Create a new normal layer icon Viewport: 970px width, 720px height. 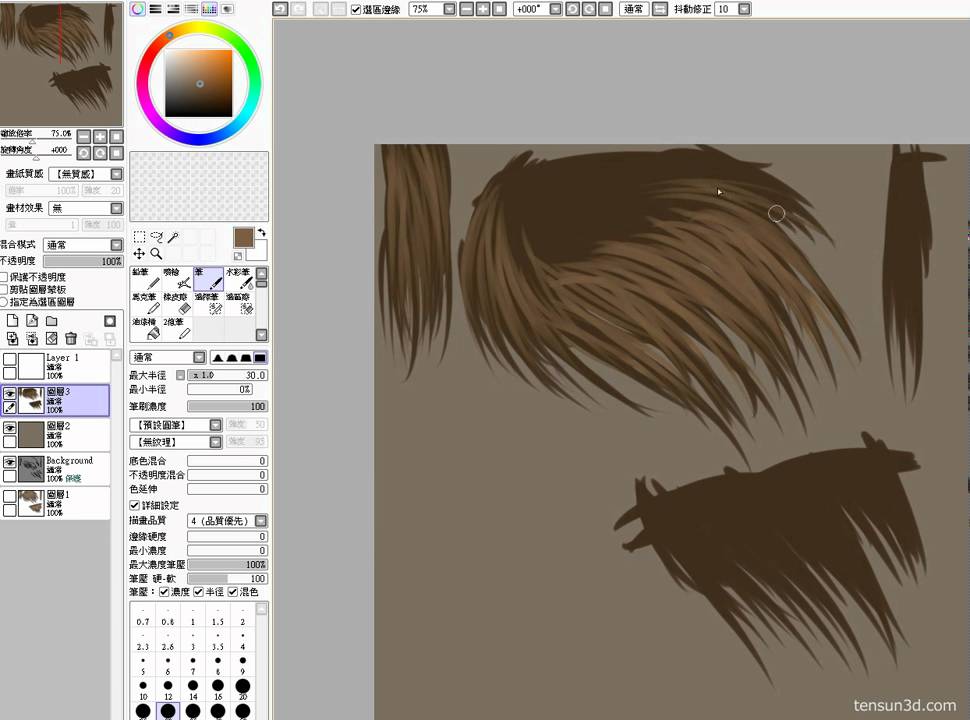[12, 320]
